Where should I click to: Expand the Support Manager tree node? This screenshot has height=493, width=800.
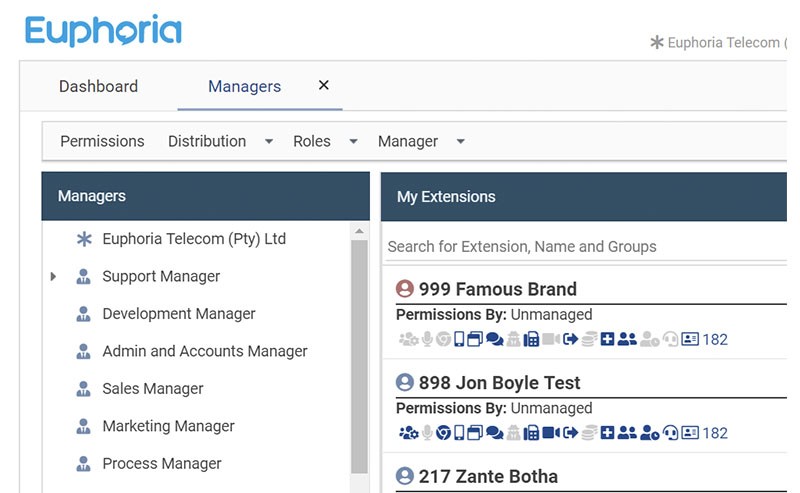[x=53, y=277]
